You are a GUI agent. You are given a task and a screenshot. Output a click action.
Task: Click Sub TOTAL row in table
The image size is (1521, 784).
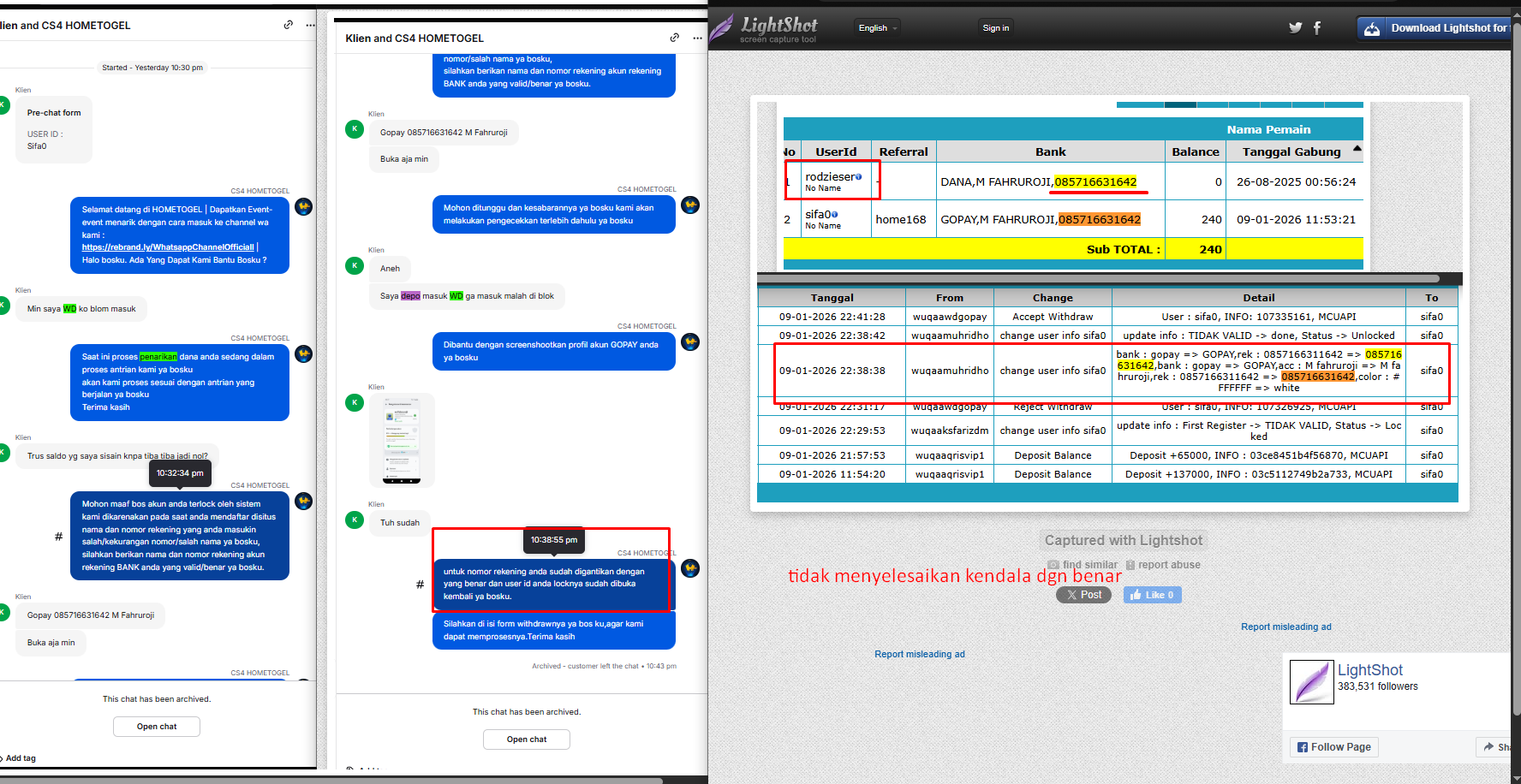(x=1073, y=249)
